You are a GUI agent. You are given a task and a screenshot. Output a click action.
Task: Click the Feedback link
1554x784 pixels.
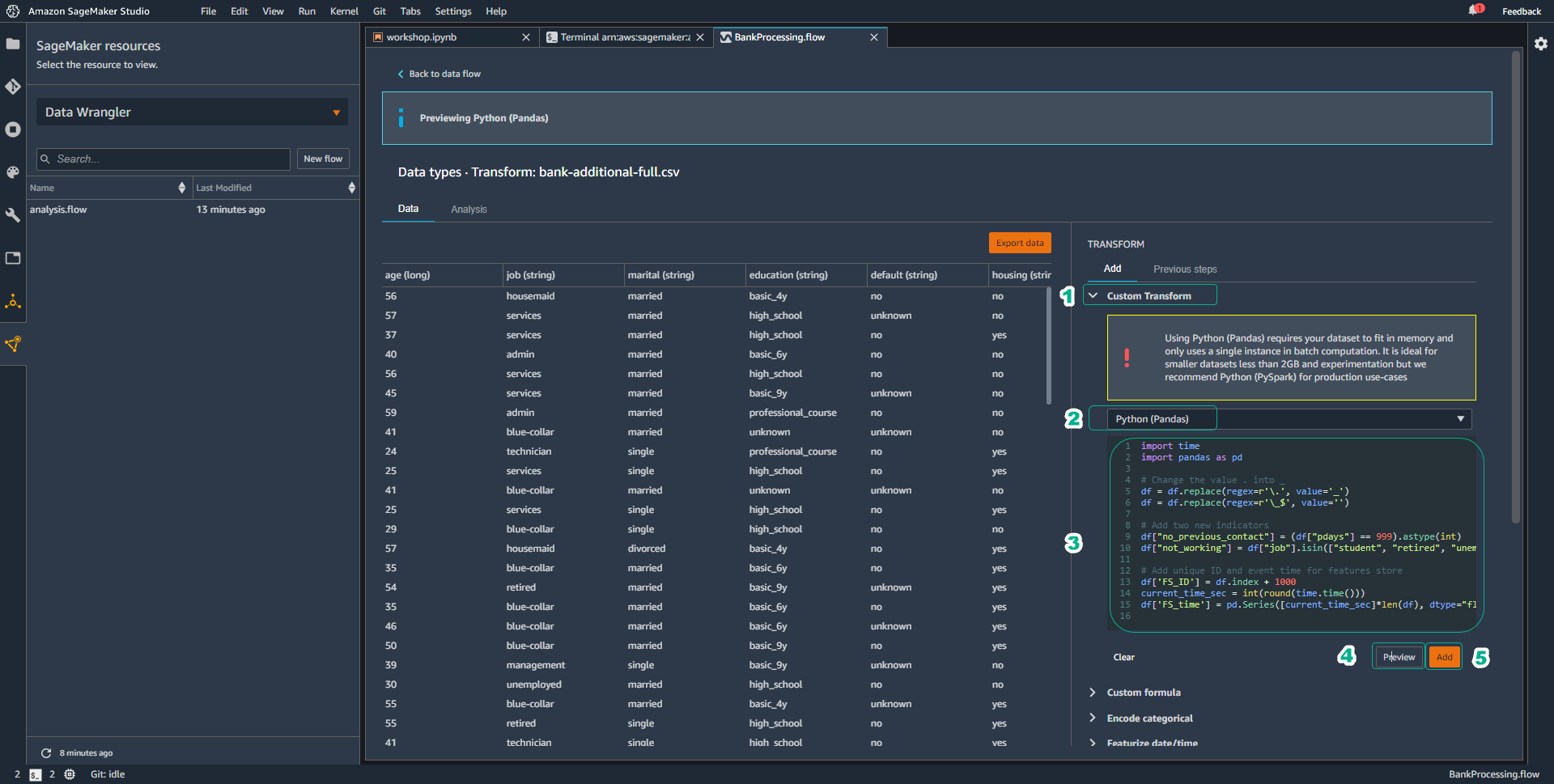point(1522,11)
